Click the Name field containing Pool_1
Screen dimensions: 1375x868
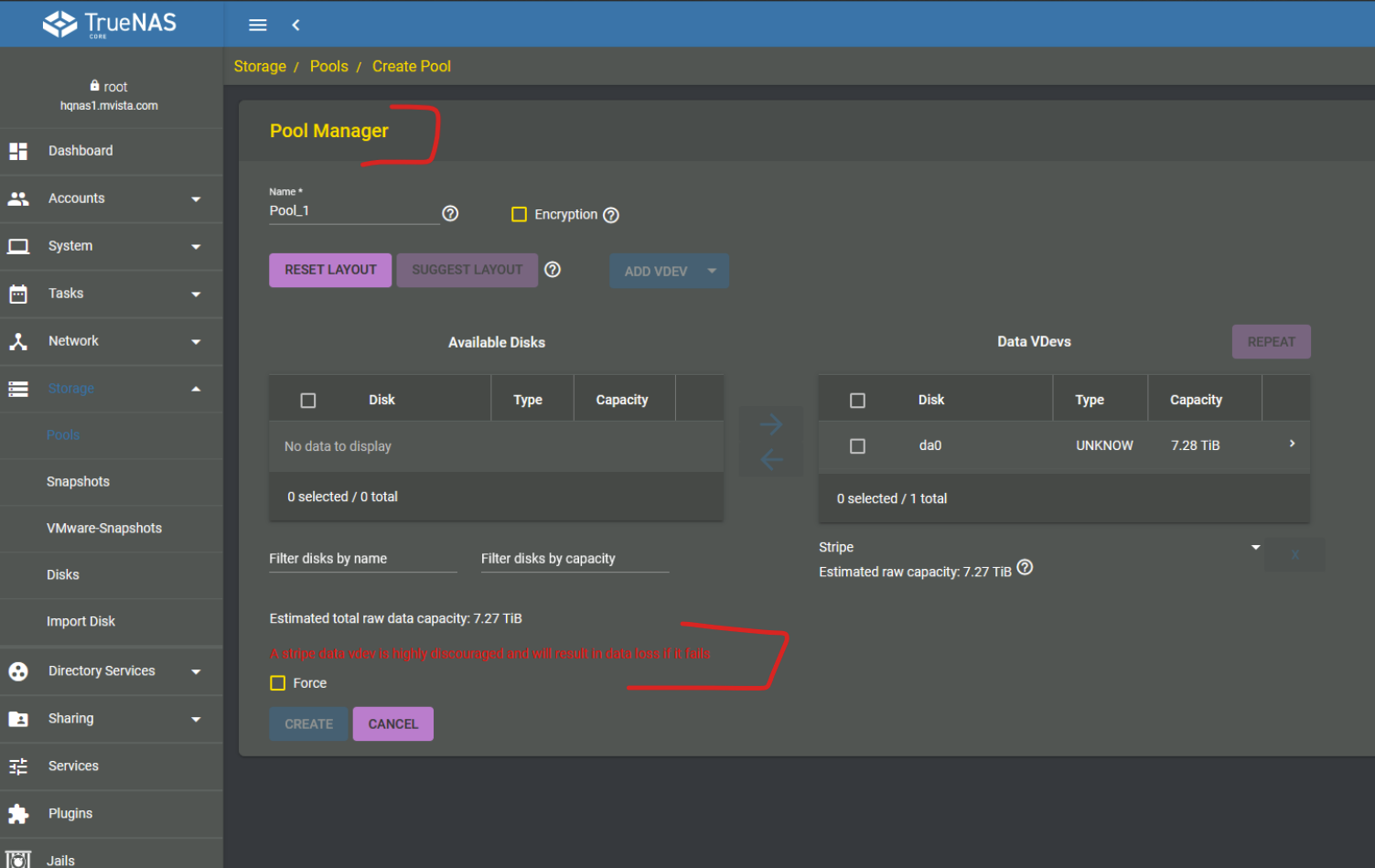pos(354,211)
